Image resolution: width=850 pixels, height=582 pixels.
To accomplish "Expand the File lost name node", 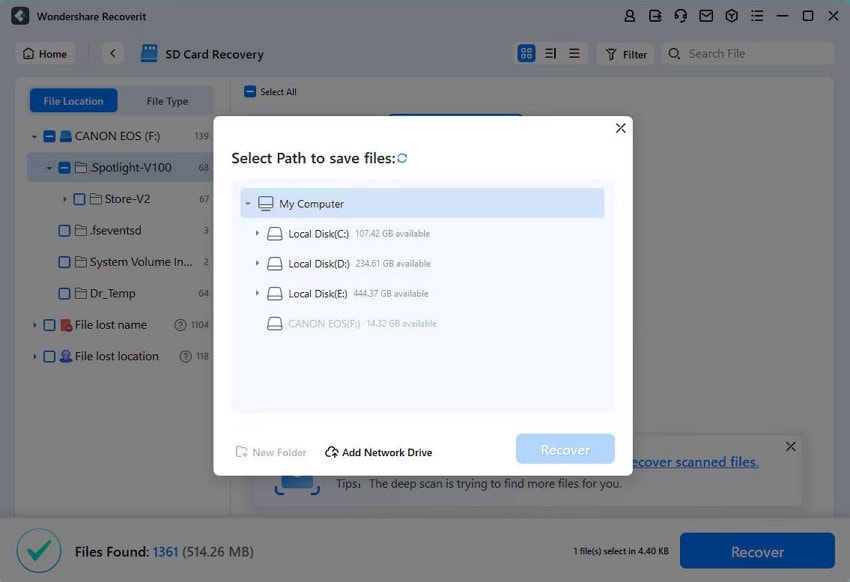I will [34, 325].
